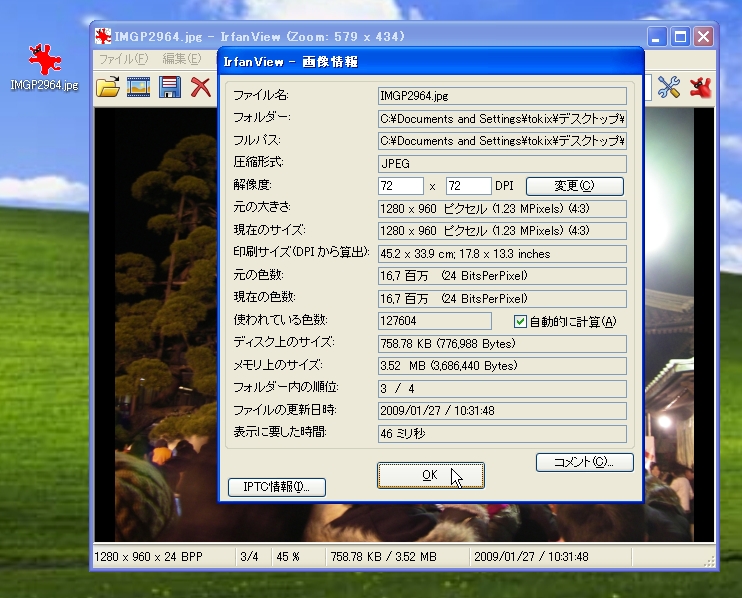Open the コメント(C)... button
742x598 pixels.
584,462
